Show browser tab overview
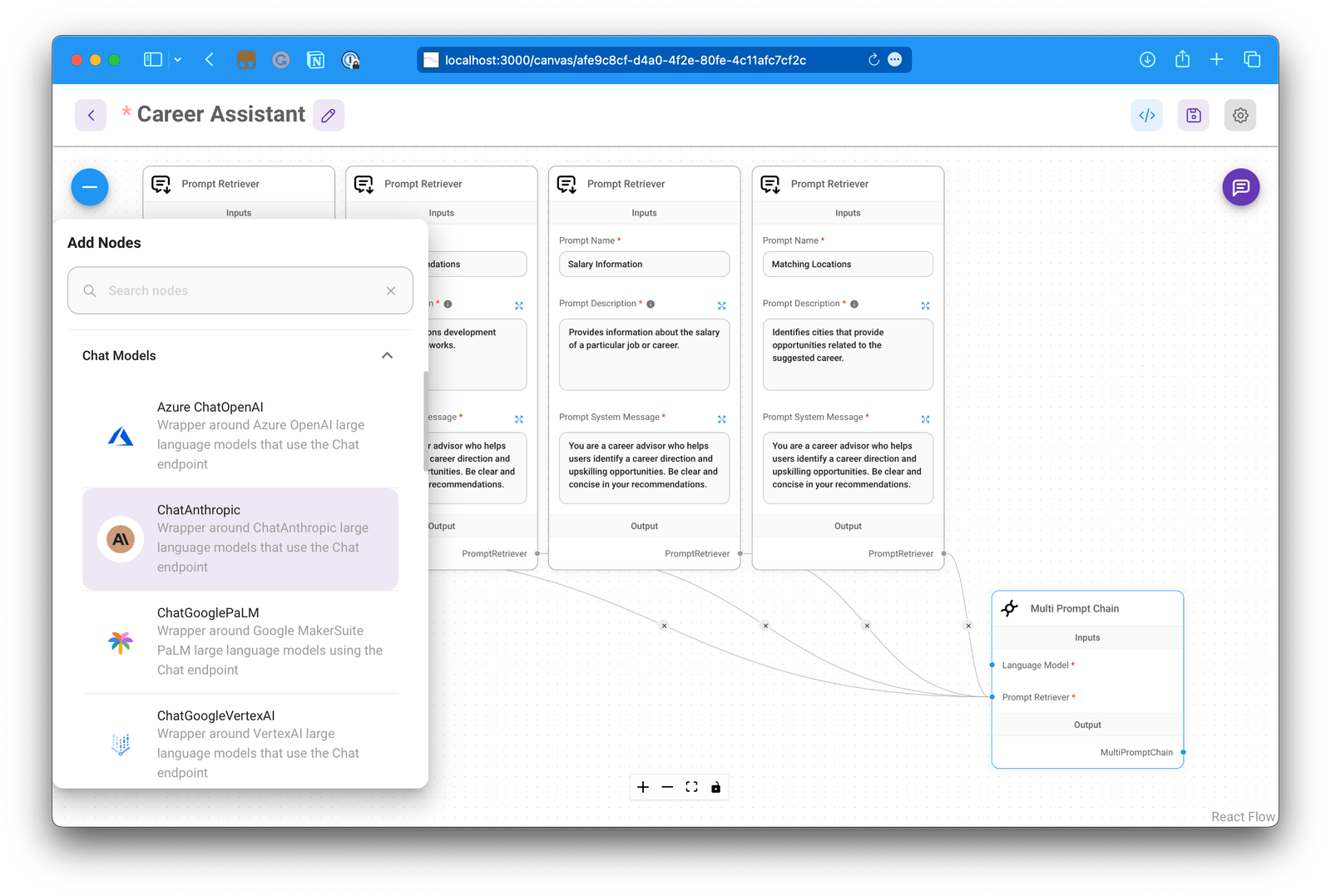The height and width of the screenshot is (896, 1331). 1252,60
